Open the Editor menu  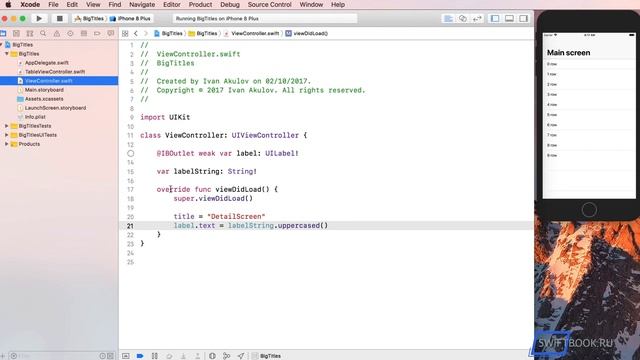pos(171,4)
